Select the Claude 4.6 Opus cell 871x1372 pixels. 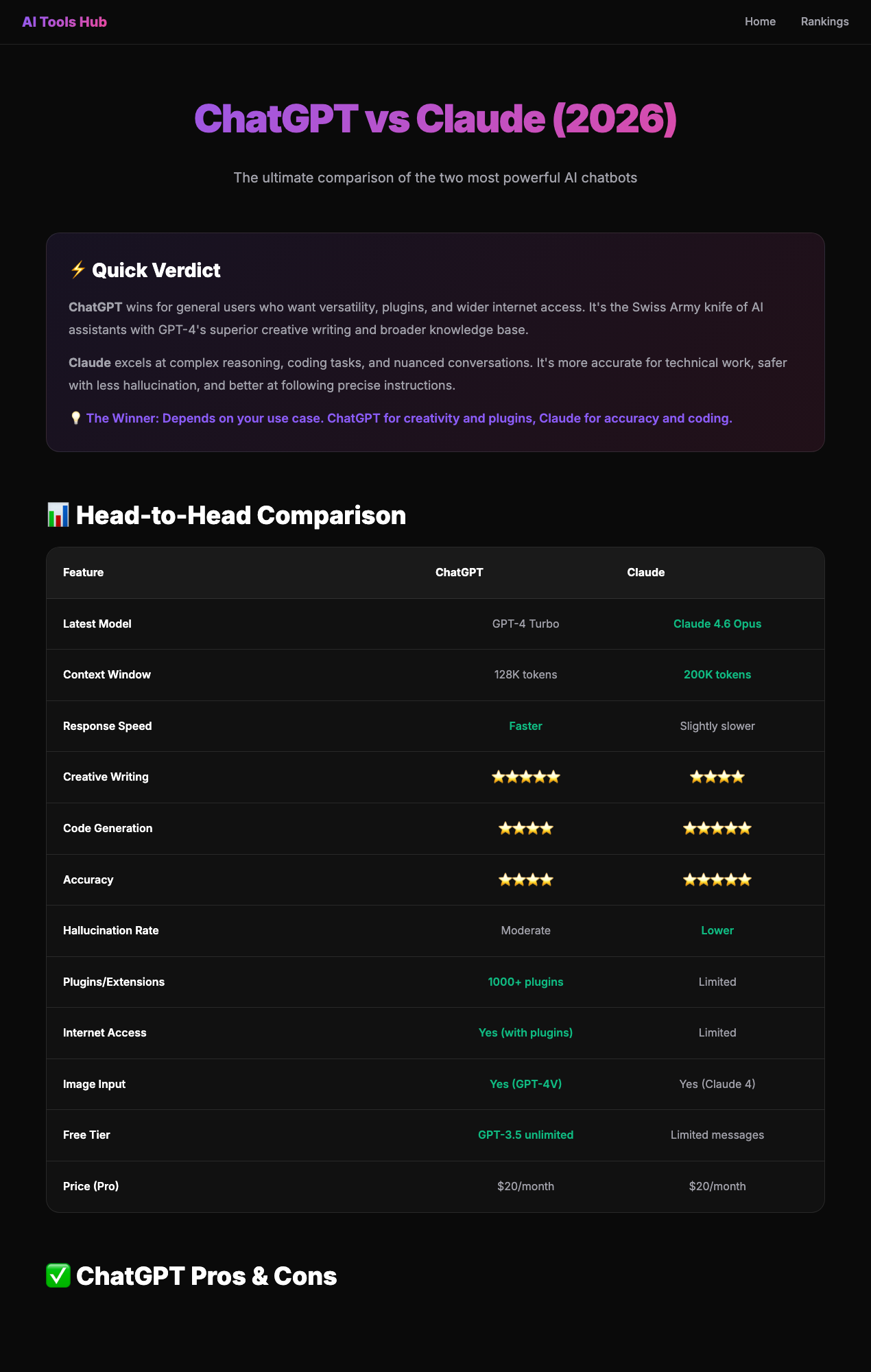(x=717, y=624)
